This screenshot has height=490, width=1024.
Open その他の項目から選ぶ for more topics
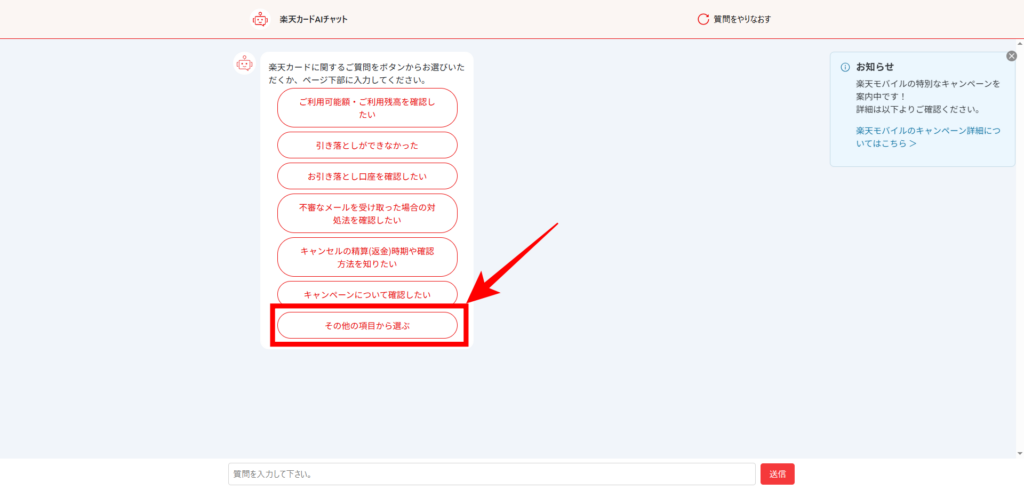pyautogui.click(x=367, y=326)
